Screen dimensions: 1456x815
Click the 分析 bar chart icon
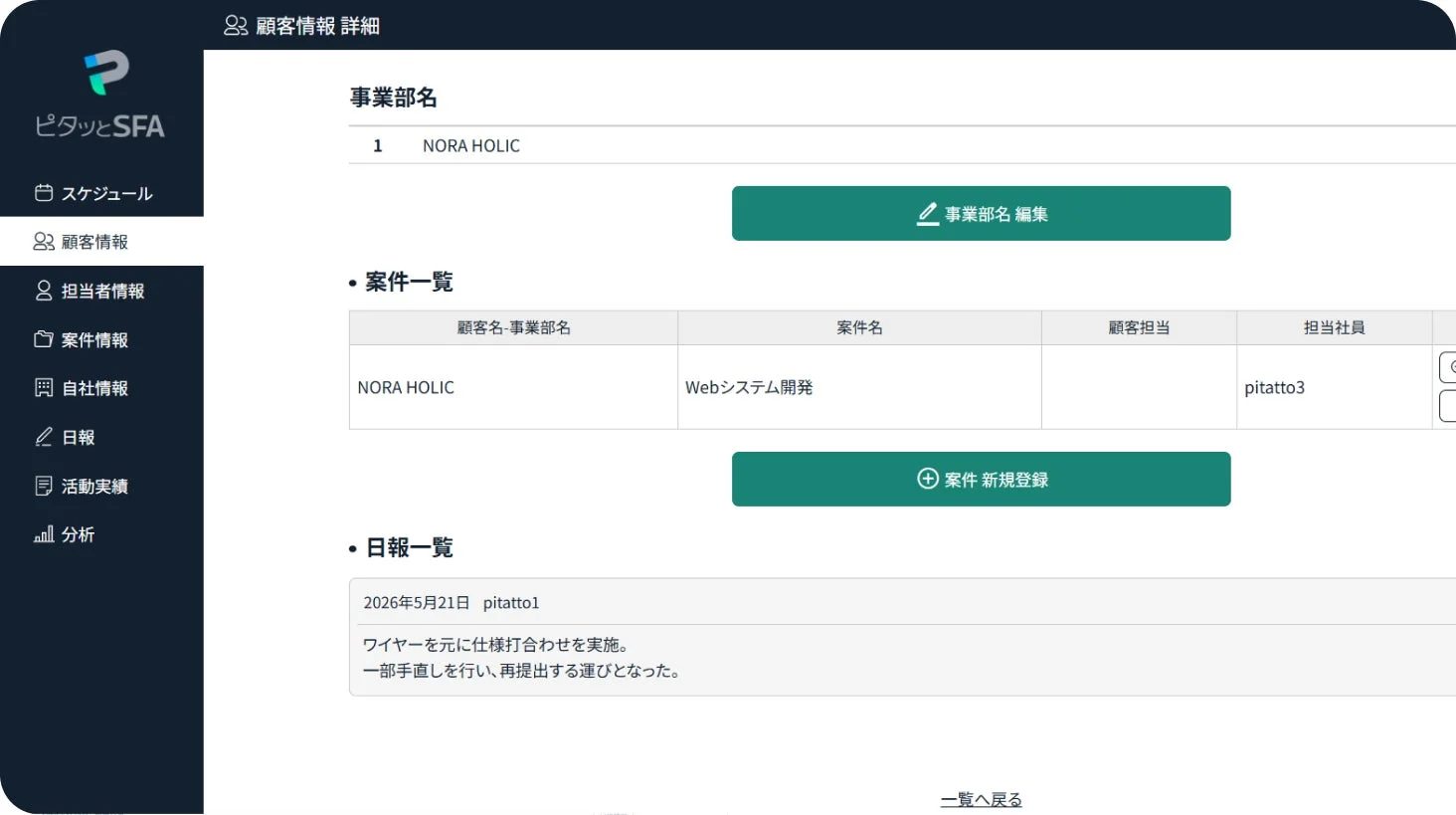pyautogui.click(x=44, y=534)
